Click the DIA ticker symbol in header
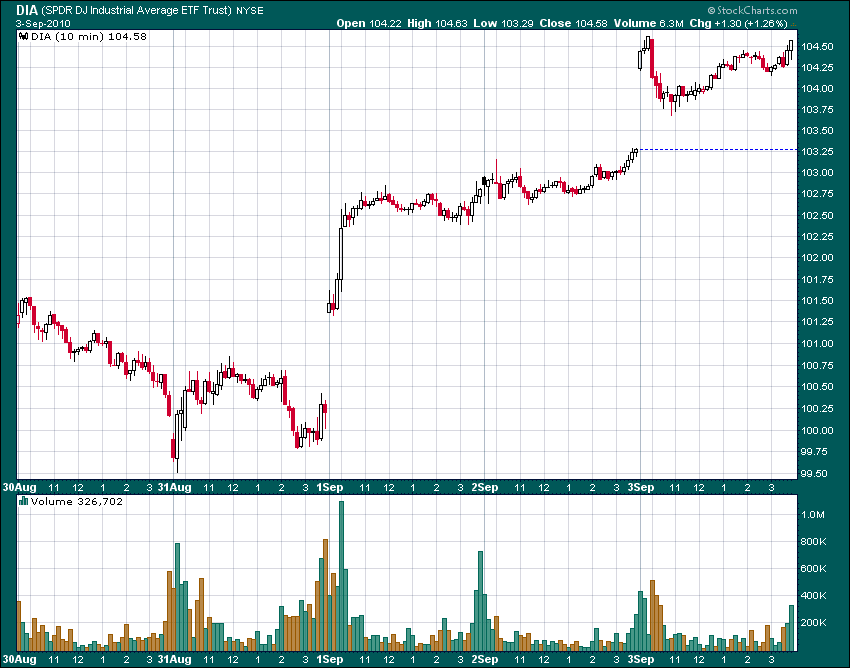This screenshot has width=850, height=668. pos(27,10)
